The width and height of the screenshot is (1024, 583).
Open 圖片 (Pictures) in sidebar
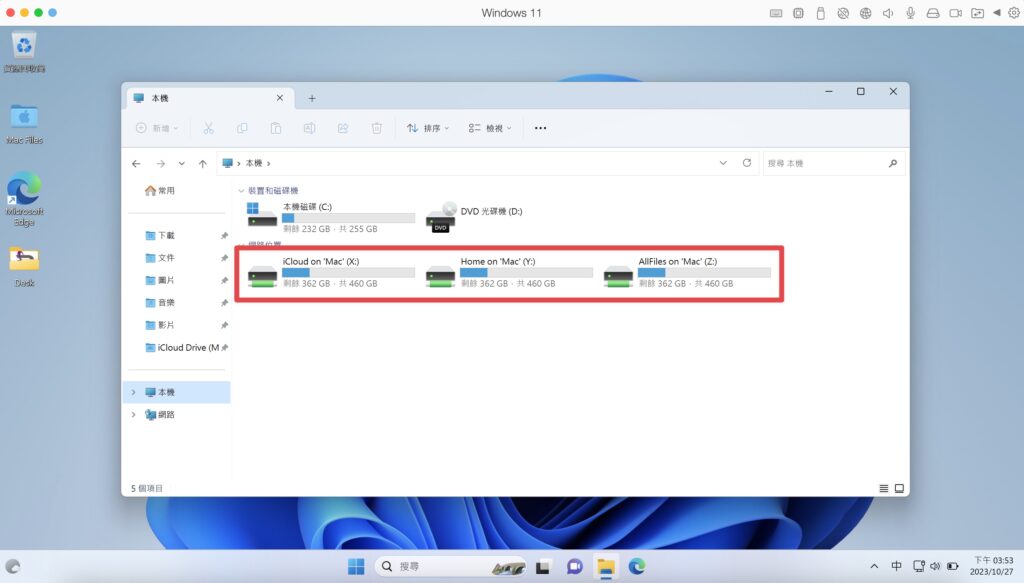(159, 280)
